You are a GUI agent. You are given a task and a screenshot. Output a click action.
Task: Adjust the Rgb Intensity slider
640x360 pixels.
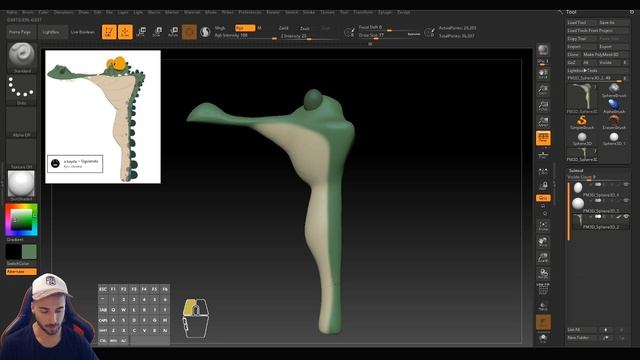pos(246,36)
